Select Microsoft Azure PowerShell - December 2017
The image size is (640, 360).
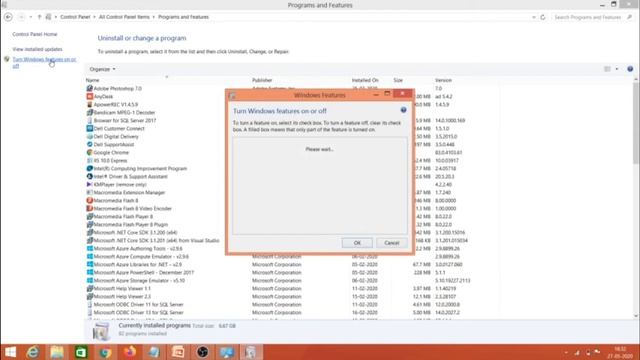(292, 272)
